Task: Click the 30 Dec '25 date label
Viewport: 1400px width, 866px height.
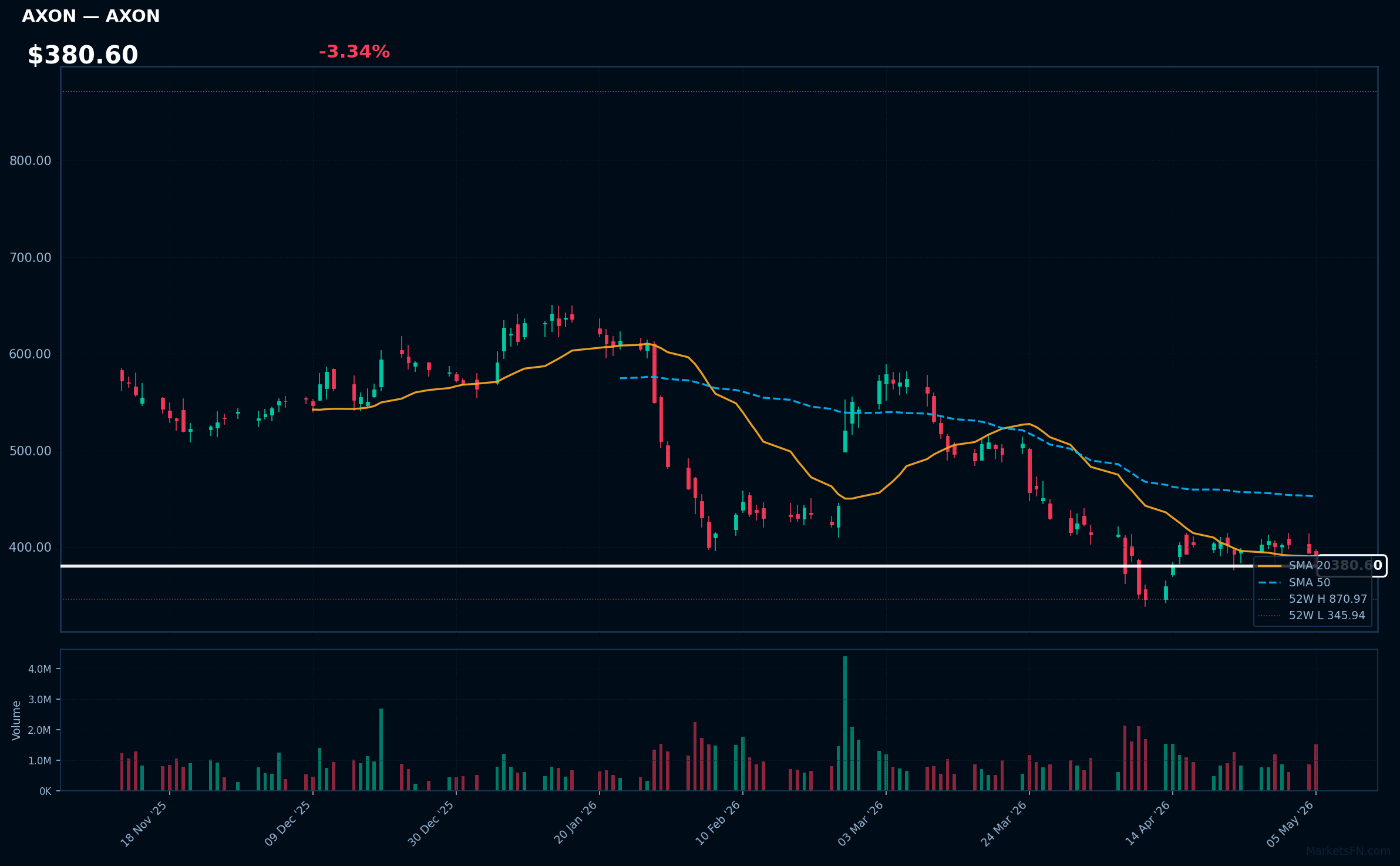Action: (x=431, y=824)
